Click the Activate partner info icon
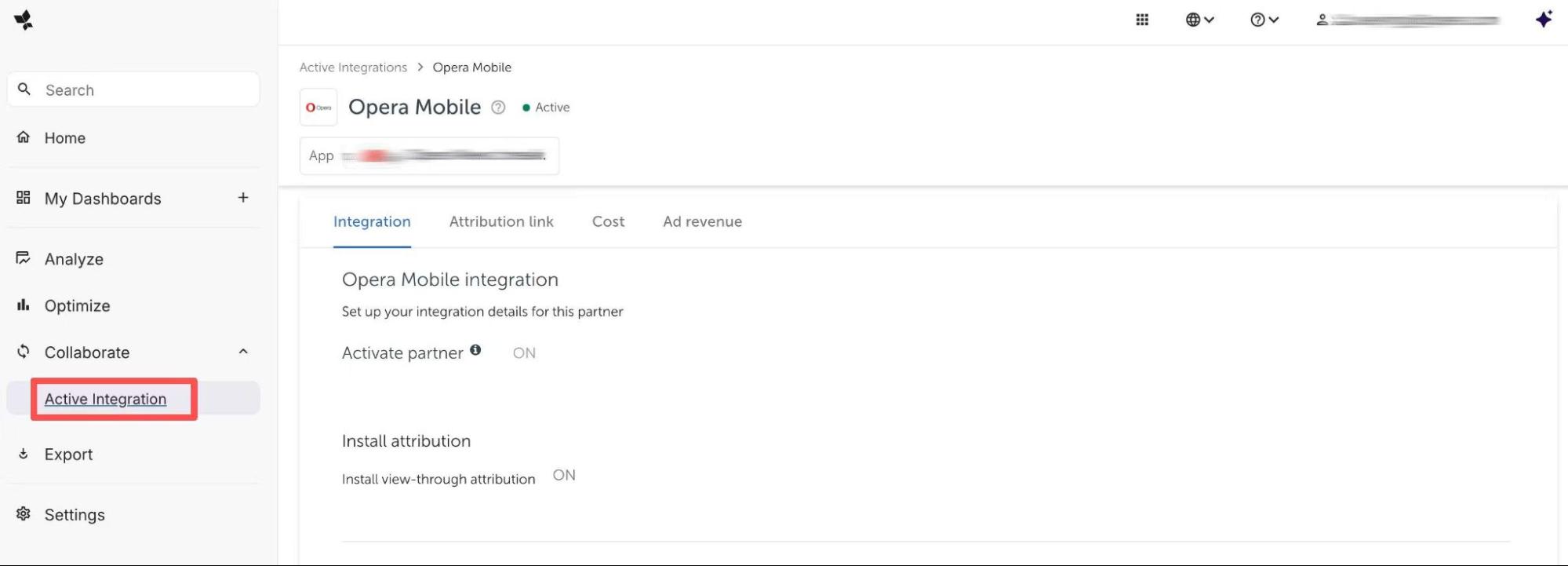This screenshot has width=1568, height=566. click(475, 350)
